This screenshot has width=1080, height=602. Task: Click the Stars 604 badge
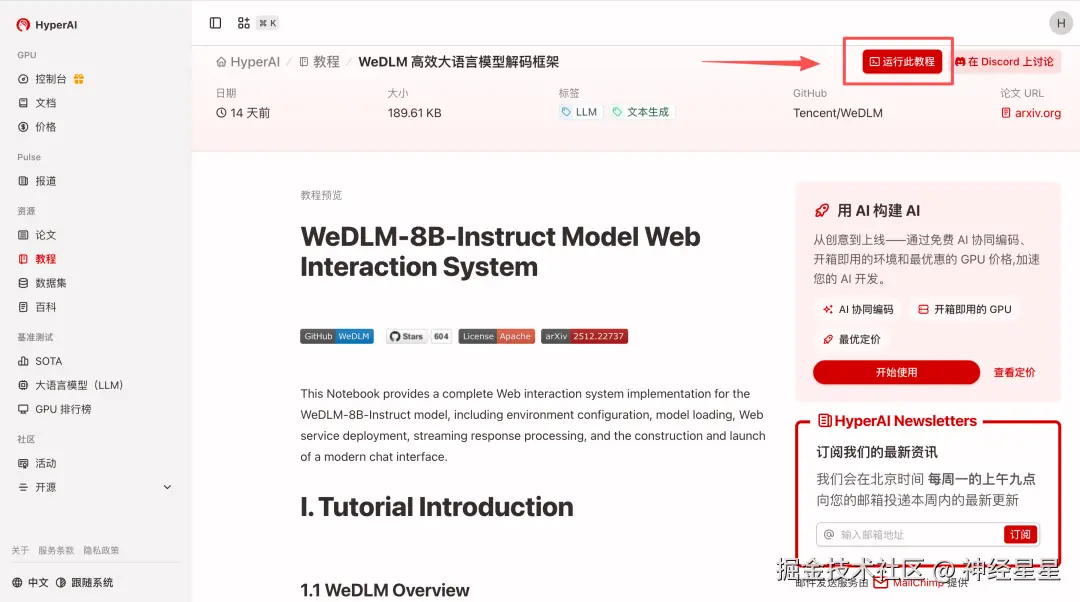click(419, 336)
